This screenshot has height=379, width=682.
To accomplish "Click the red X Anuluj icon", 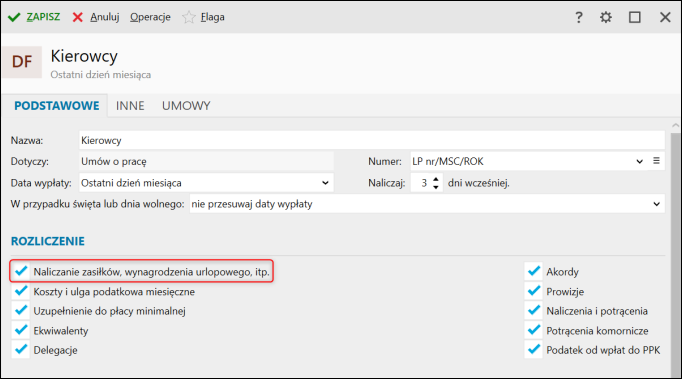I will pos(77,17).
